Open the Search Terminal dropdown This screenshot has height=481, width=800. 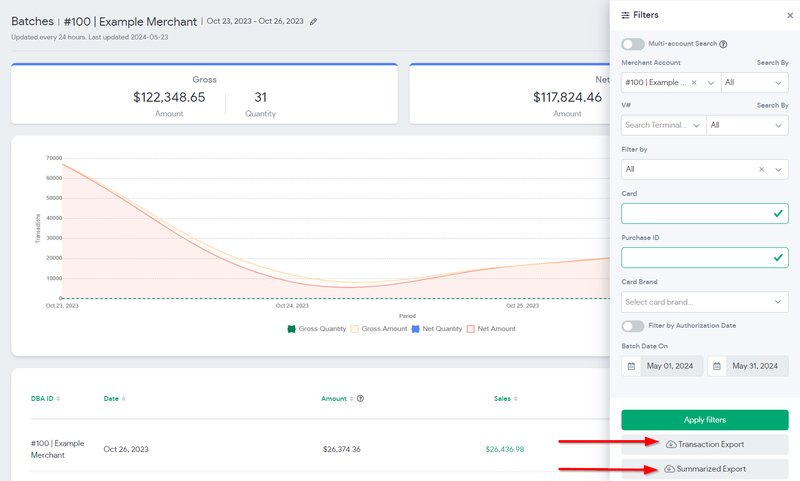[663, 125]
